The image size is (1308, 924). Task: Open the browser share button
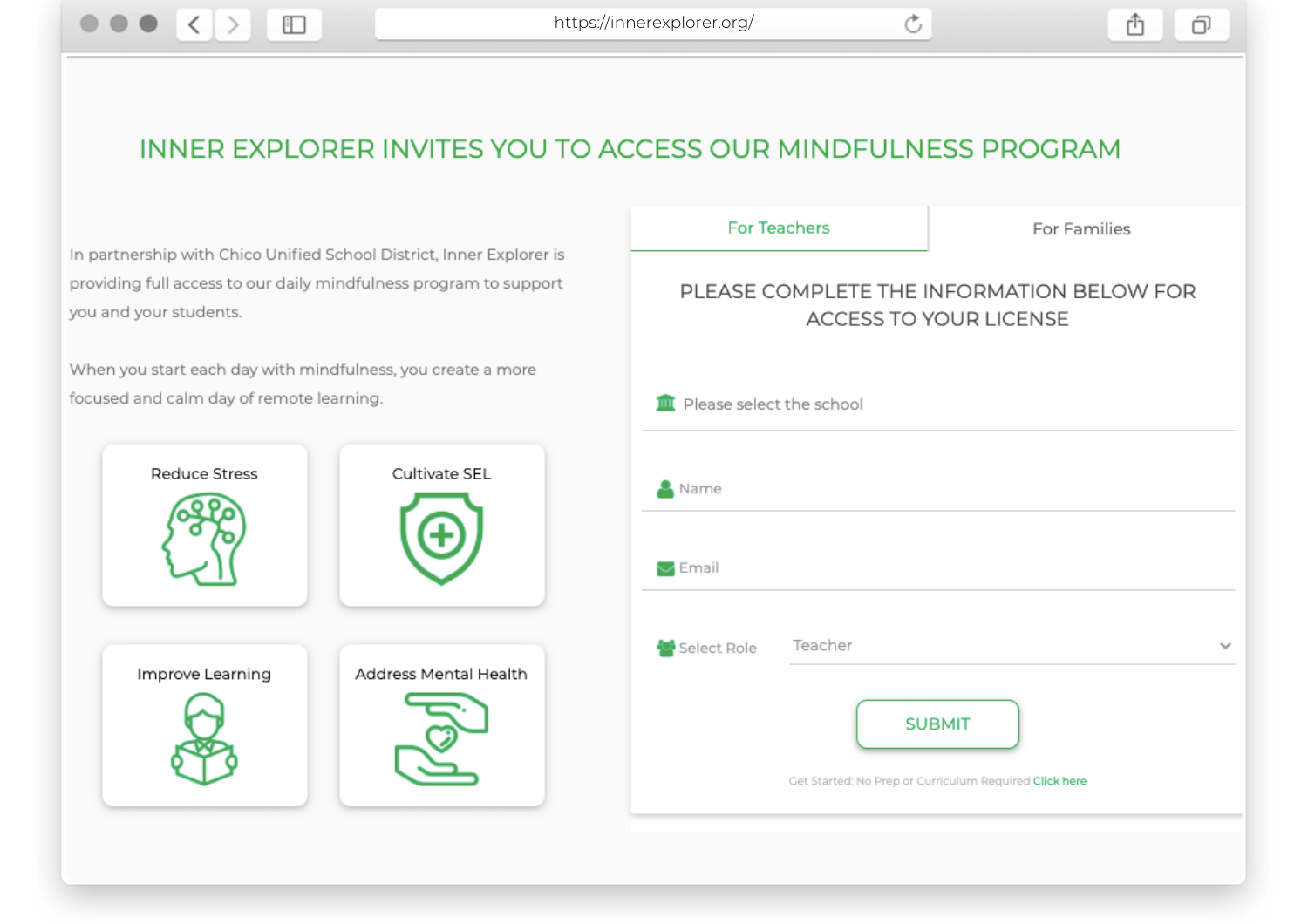pyautogui.click(x=1135, y=24)
